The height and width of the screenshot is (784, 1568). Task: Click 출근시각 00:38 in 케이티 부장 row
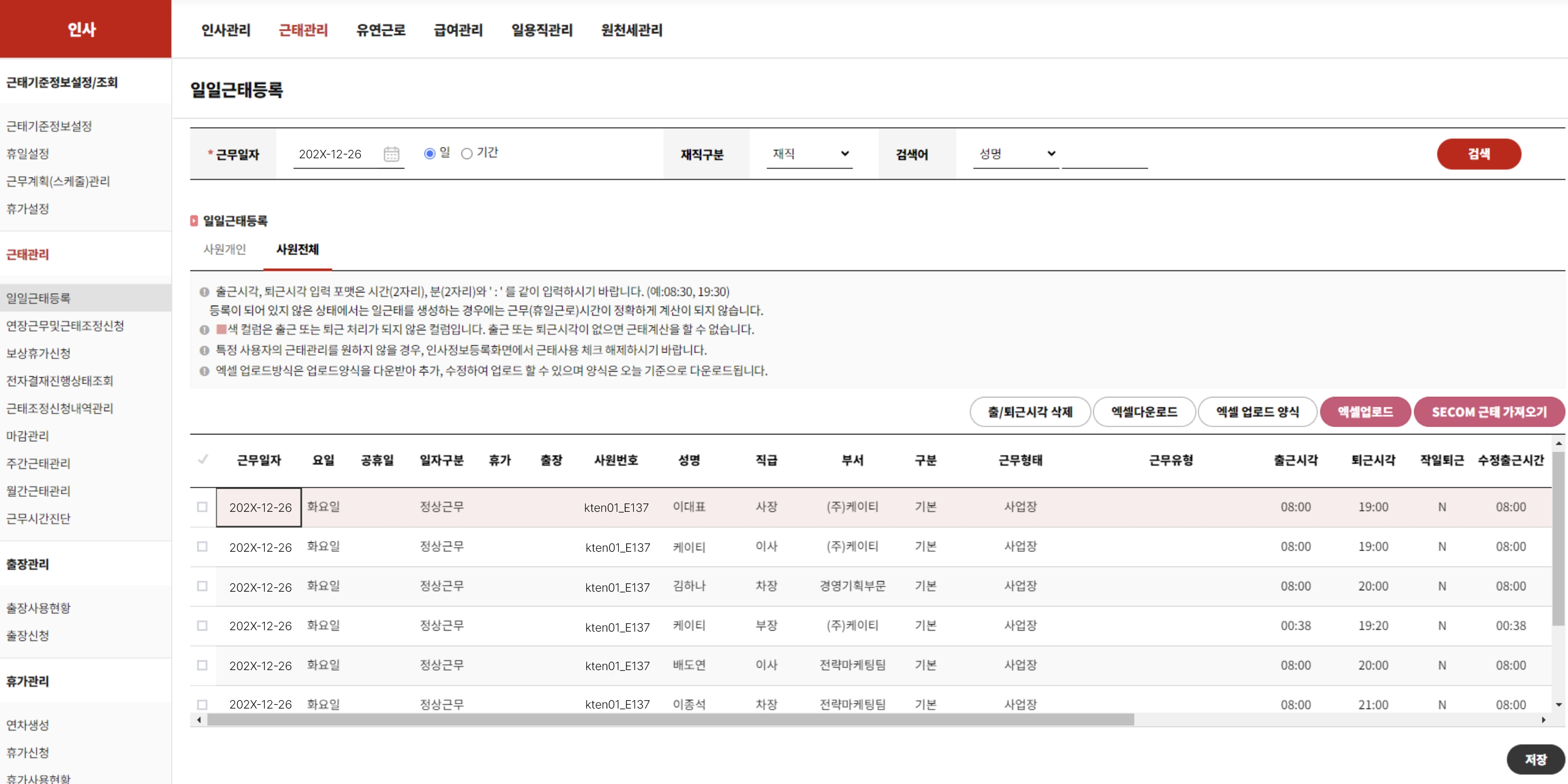[1295, 626]
